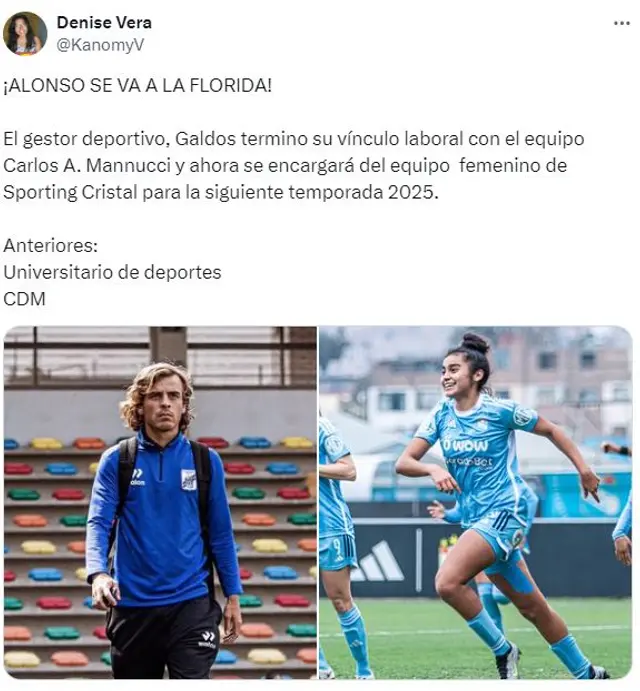The height and width of the screenshot is (691, 640).
Task: Select the headline ¡ALONSO SE VA A LA FLORIDA!
Action: tap(138, 85)
